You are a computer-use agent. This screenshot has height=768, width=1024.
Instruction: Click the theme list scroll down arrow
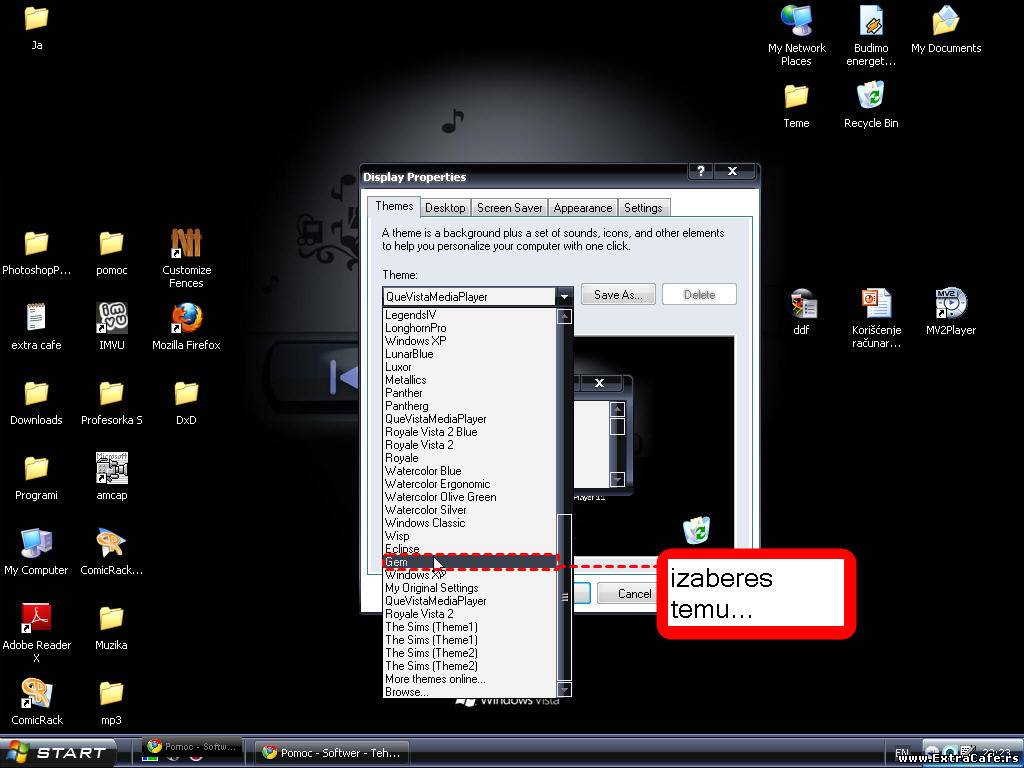click(x=564, y=690)
